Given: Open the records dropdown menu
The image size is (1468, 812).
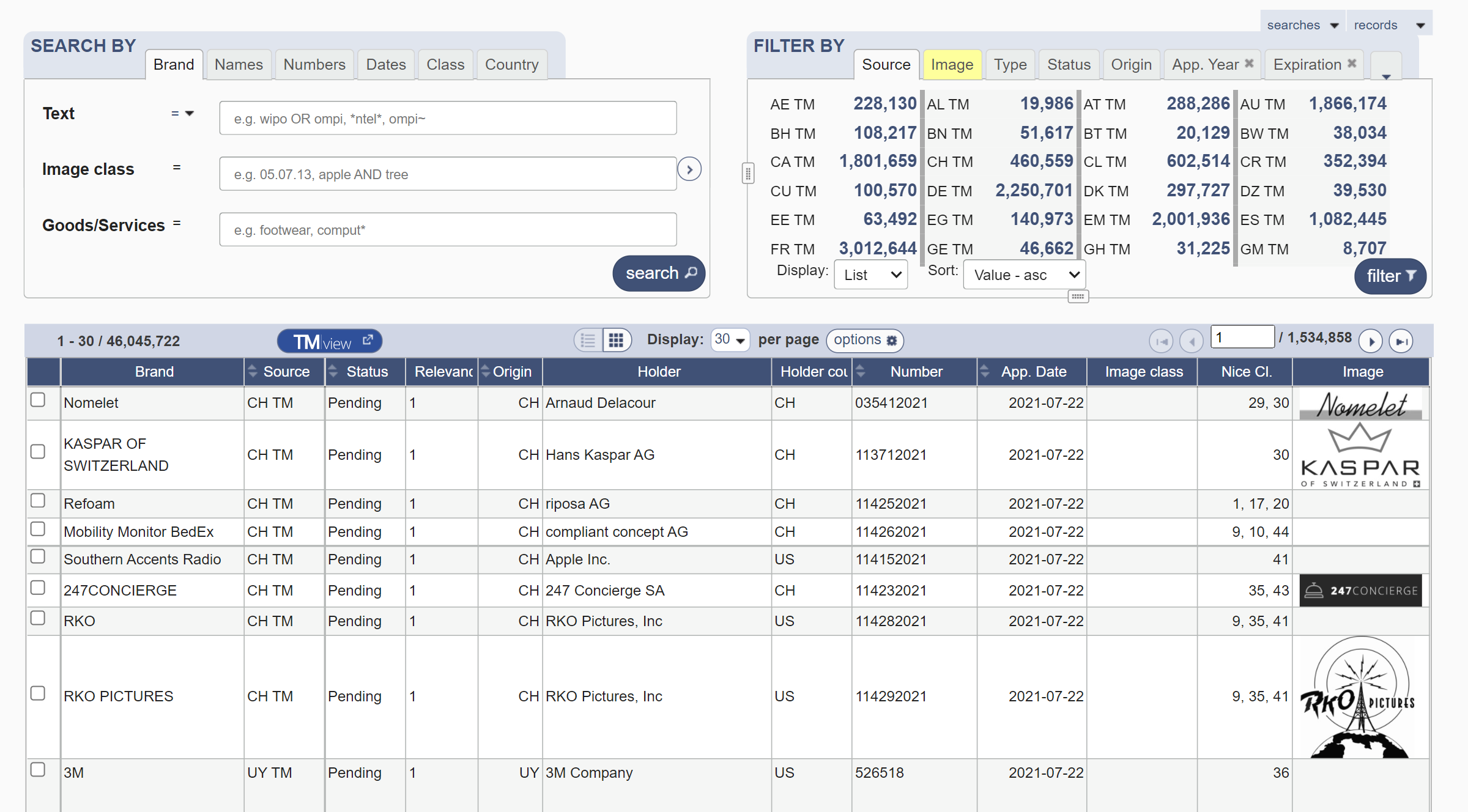Looking at the screenshot, I should pos(1389,24).
